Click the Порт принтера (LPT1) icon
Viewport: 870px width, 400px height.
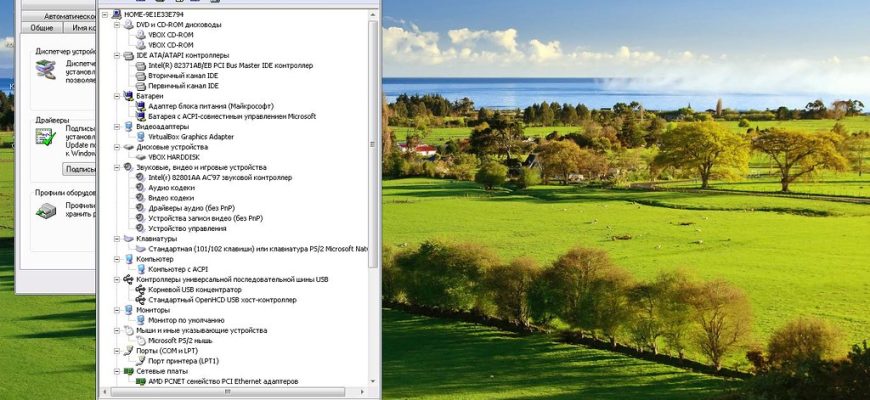tap(140, 361)
